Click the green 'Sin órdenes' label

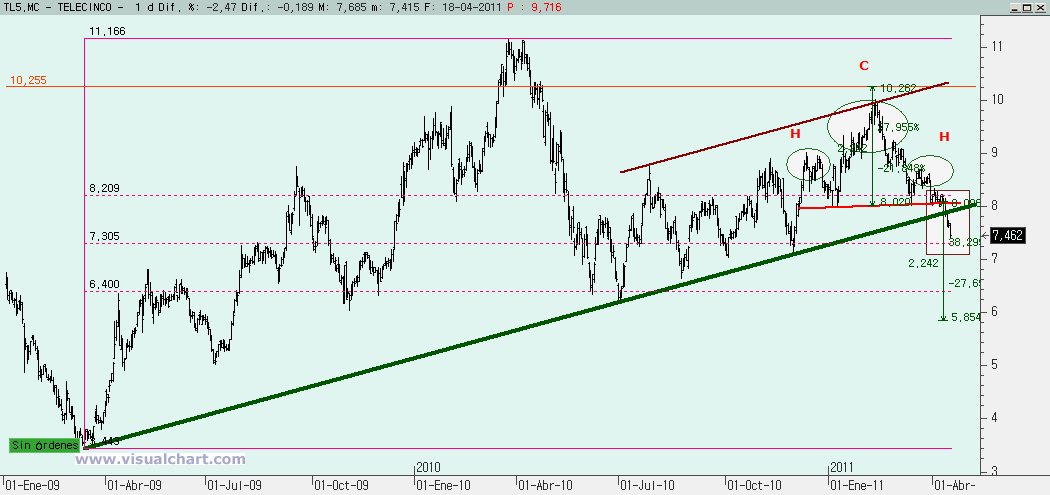pos(45,445)
